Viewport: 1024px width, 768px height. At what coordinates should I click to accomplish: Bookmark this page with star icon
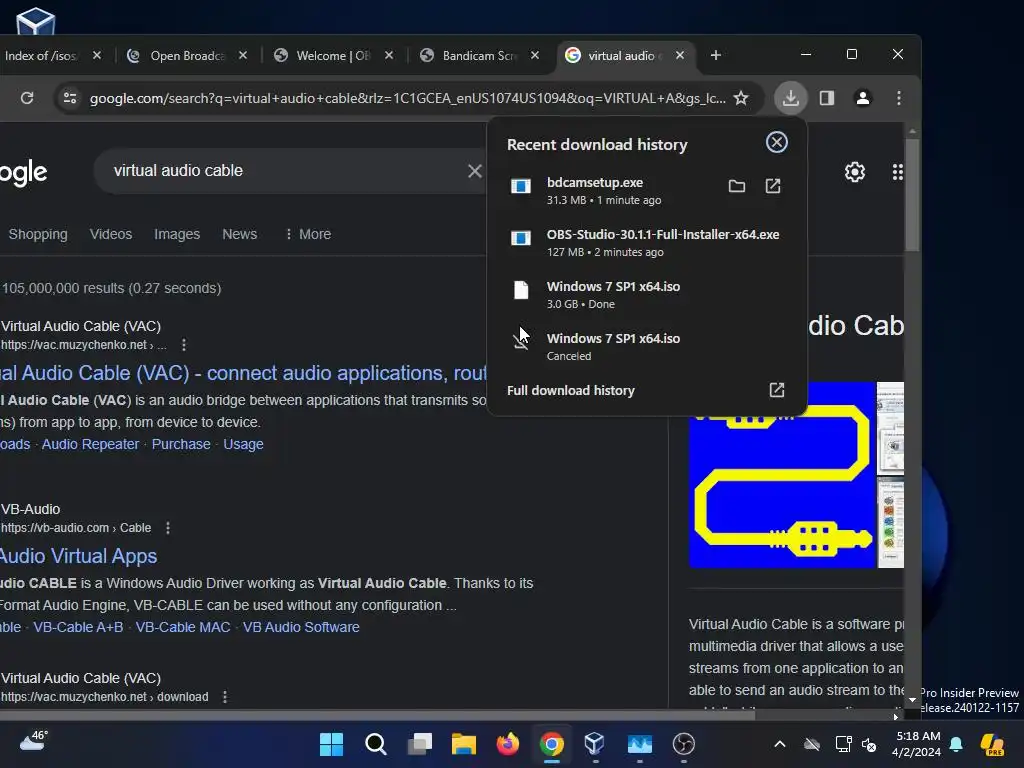point(741,98)
